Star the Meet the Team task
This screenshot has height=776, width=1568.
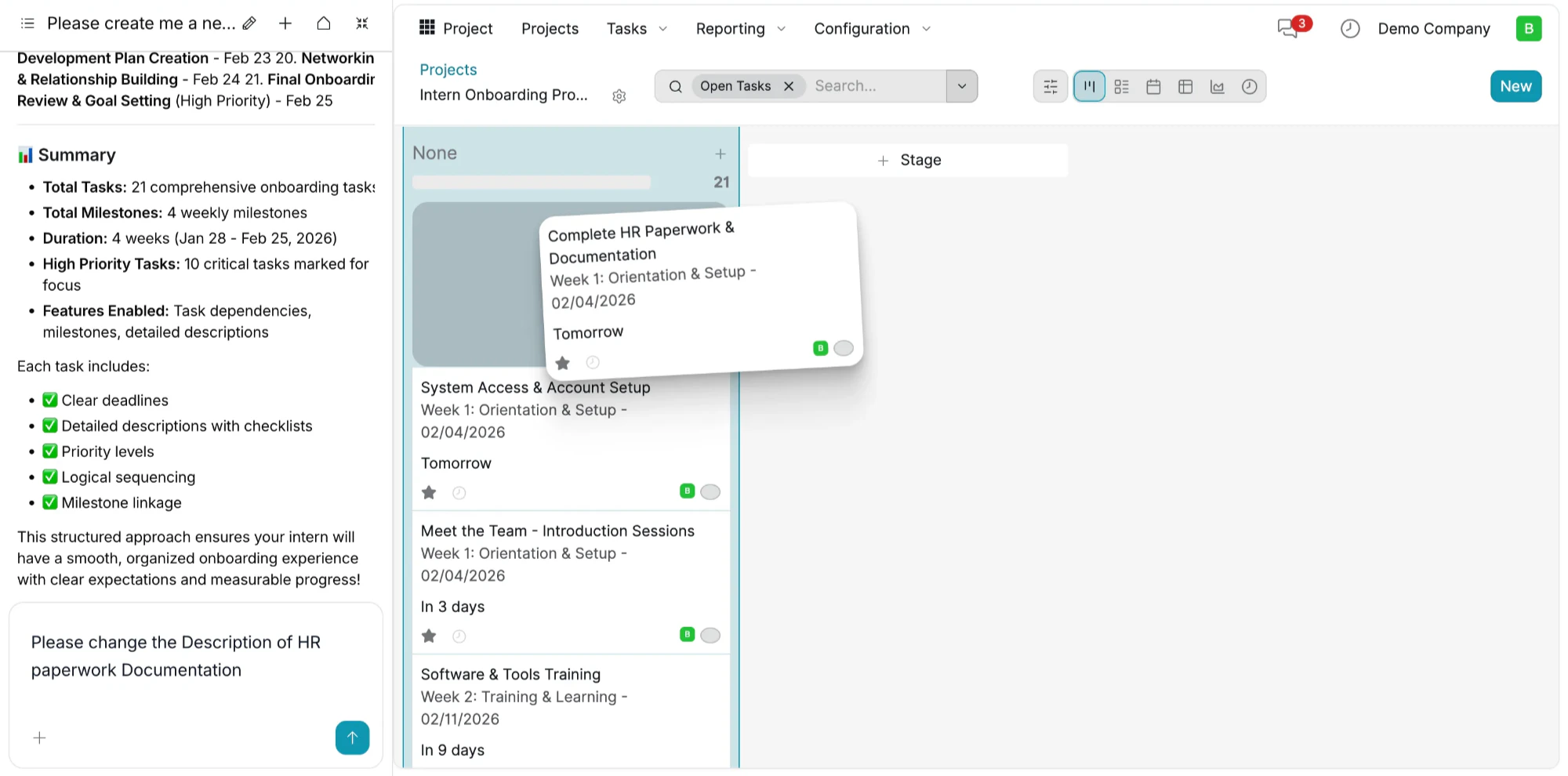(x=428, y=636)
